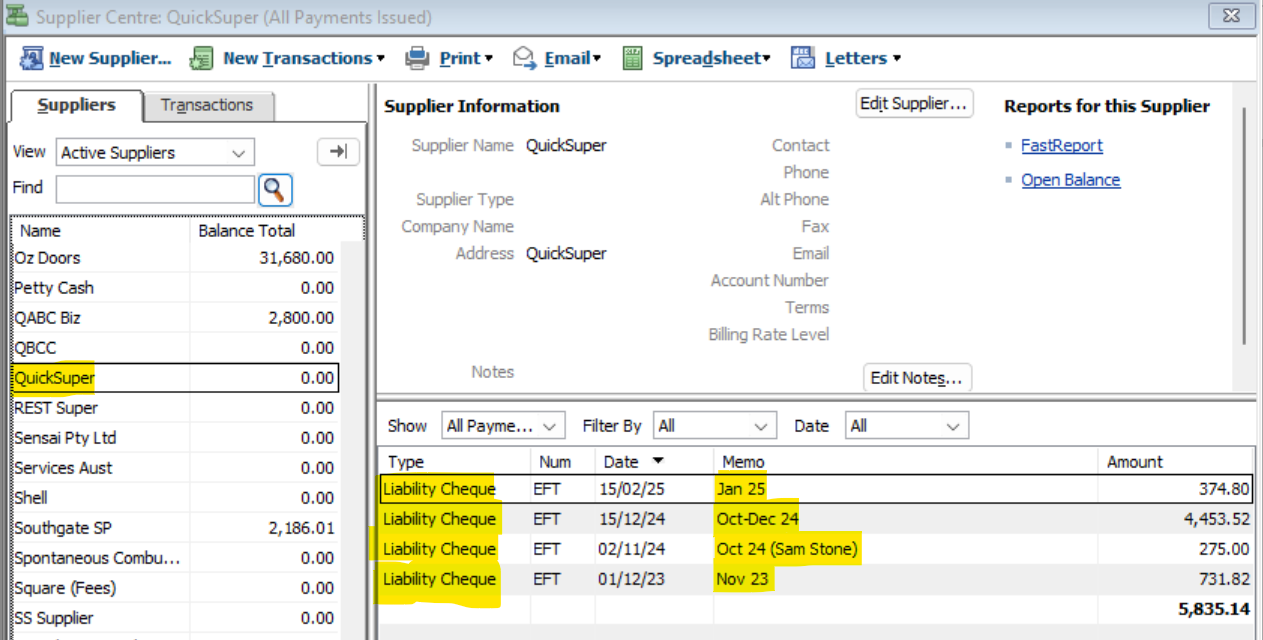1263x640 pixels.
Task: Select the Spontaneous Combu... supplier
Action: coord(175,558)
